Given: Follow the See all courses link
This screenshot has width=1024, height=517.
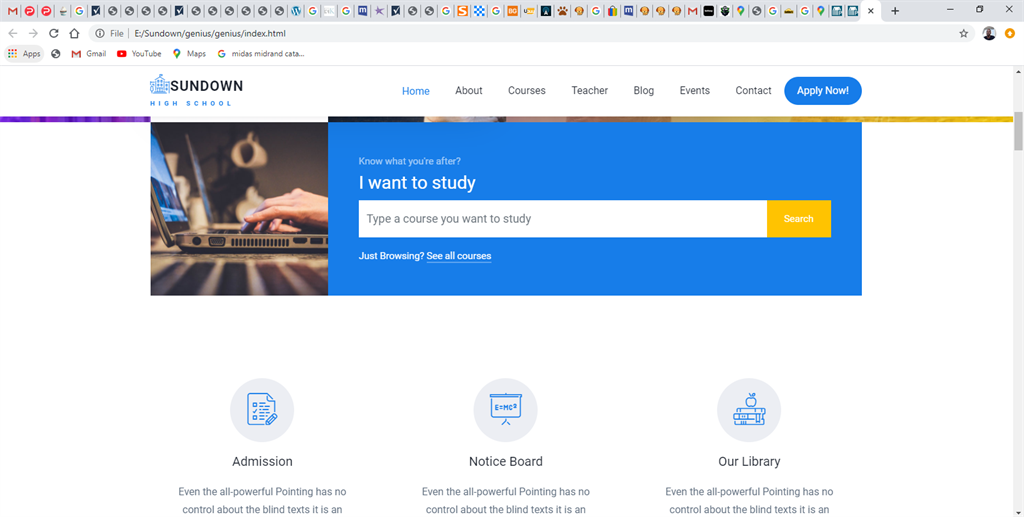Looking at the screenshot, I should pos(458,256).
